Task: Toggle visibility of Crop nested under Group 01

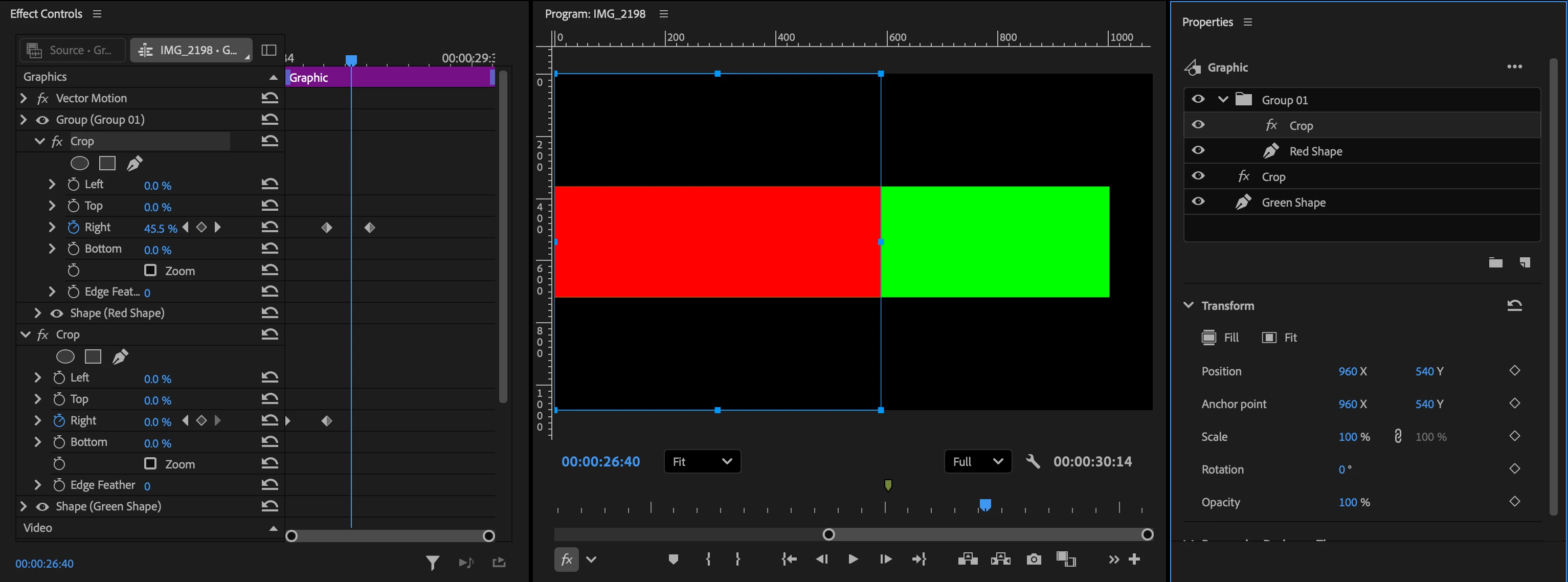Action: pyautogui.click(x=1198, y=125)
